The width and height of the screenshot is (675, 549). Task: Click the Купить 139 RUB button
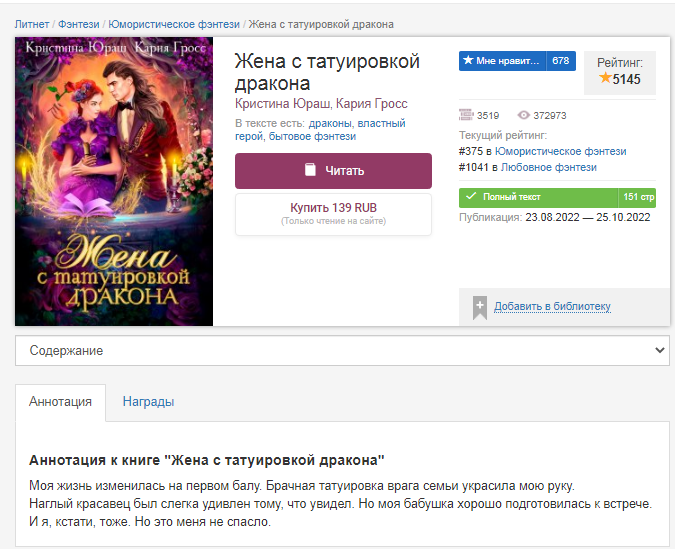click(x=333, y=214)
